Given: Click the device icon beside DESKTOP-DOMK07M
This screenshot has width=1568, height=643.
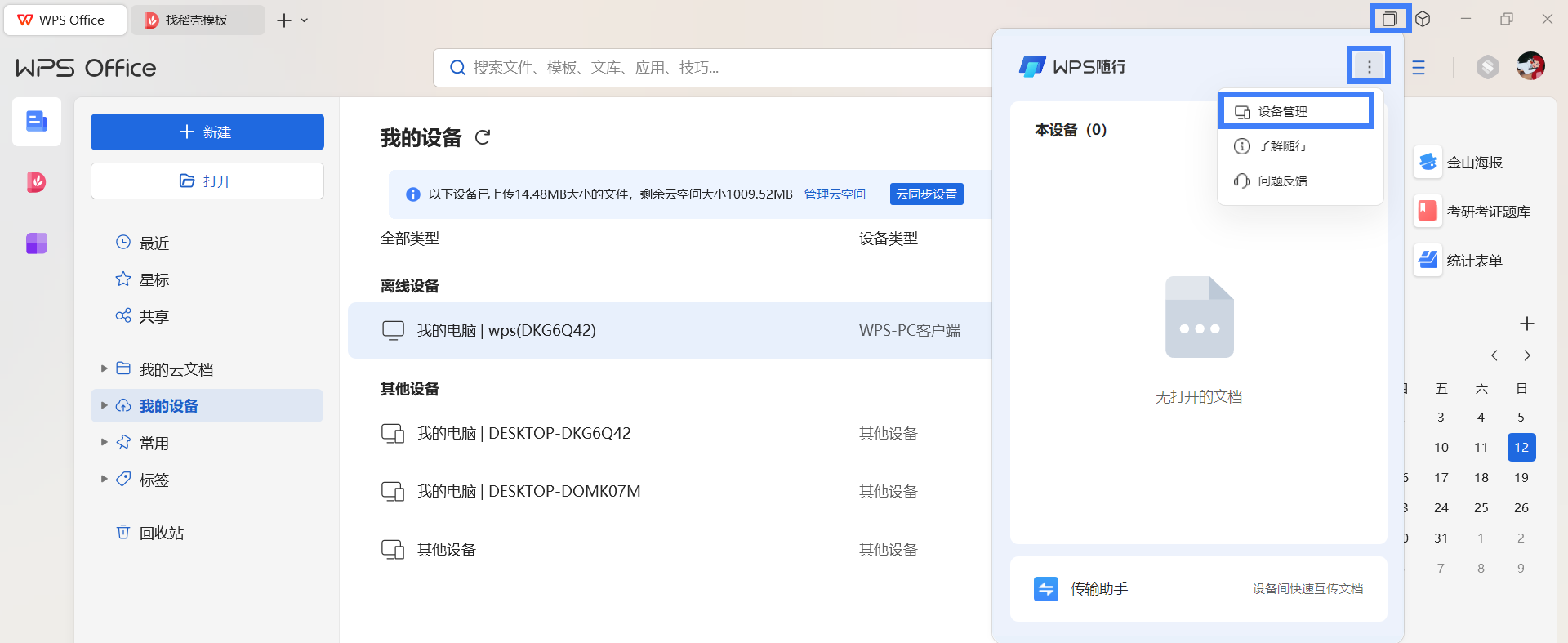Looking at the screenshot, I should 394,491.
